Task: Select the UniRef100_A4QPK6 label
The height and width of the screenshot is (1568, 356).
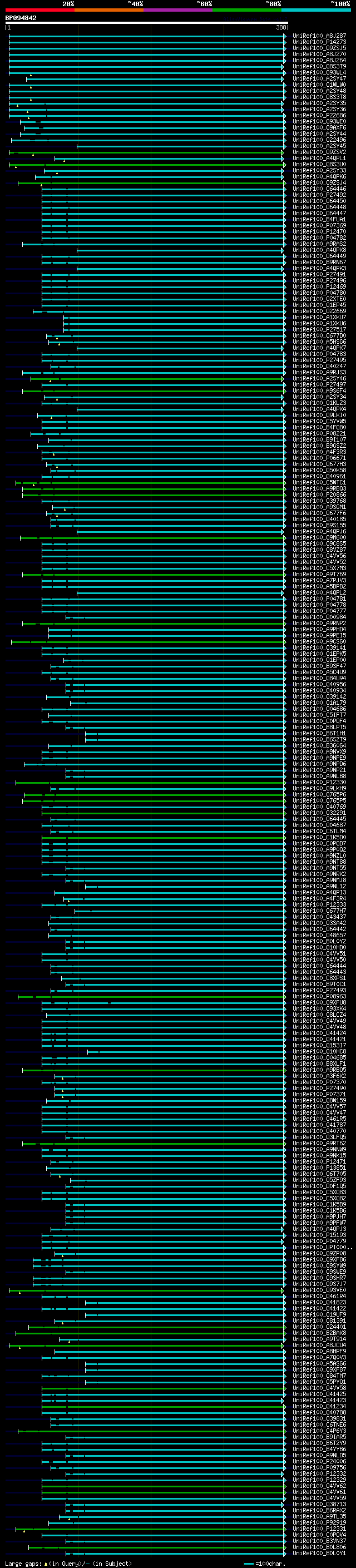Action: tap(319, 176)
